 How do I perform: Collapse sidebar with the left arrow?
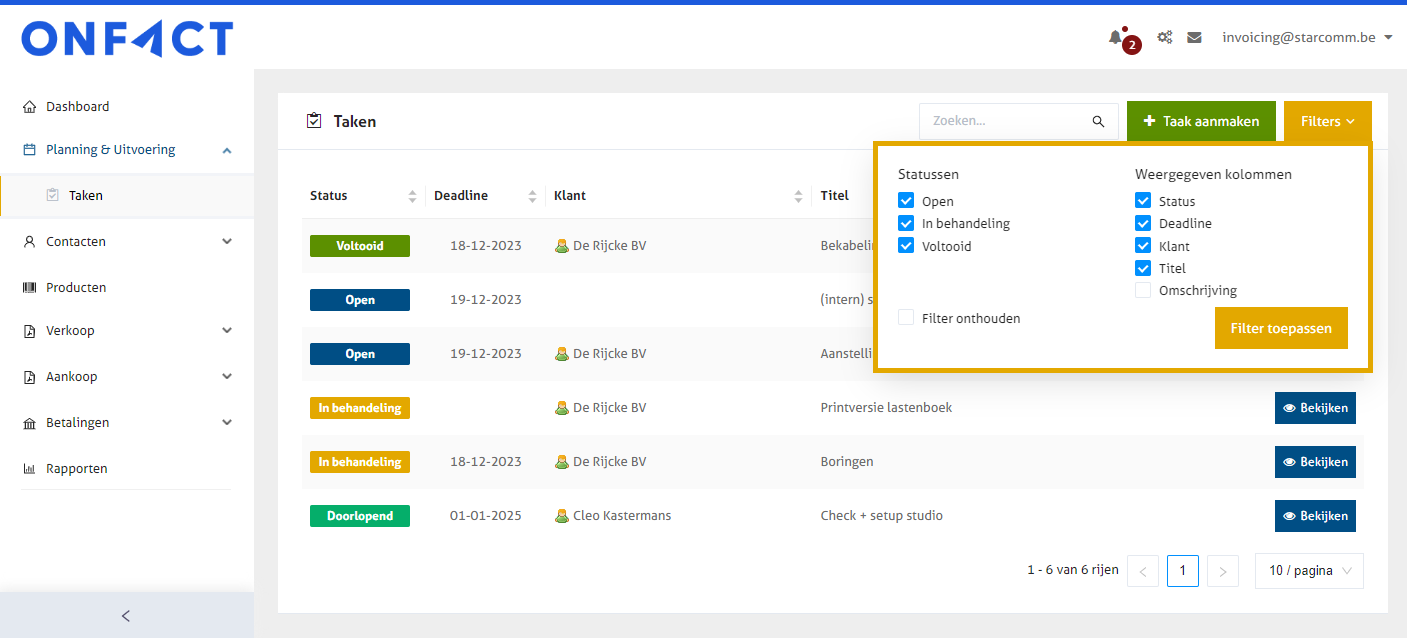(x=126, y=616)
